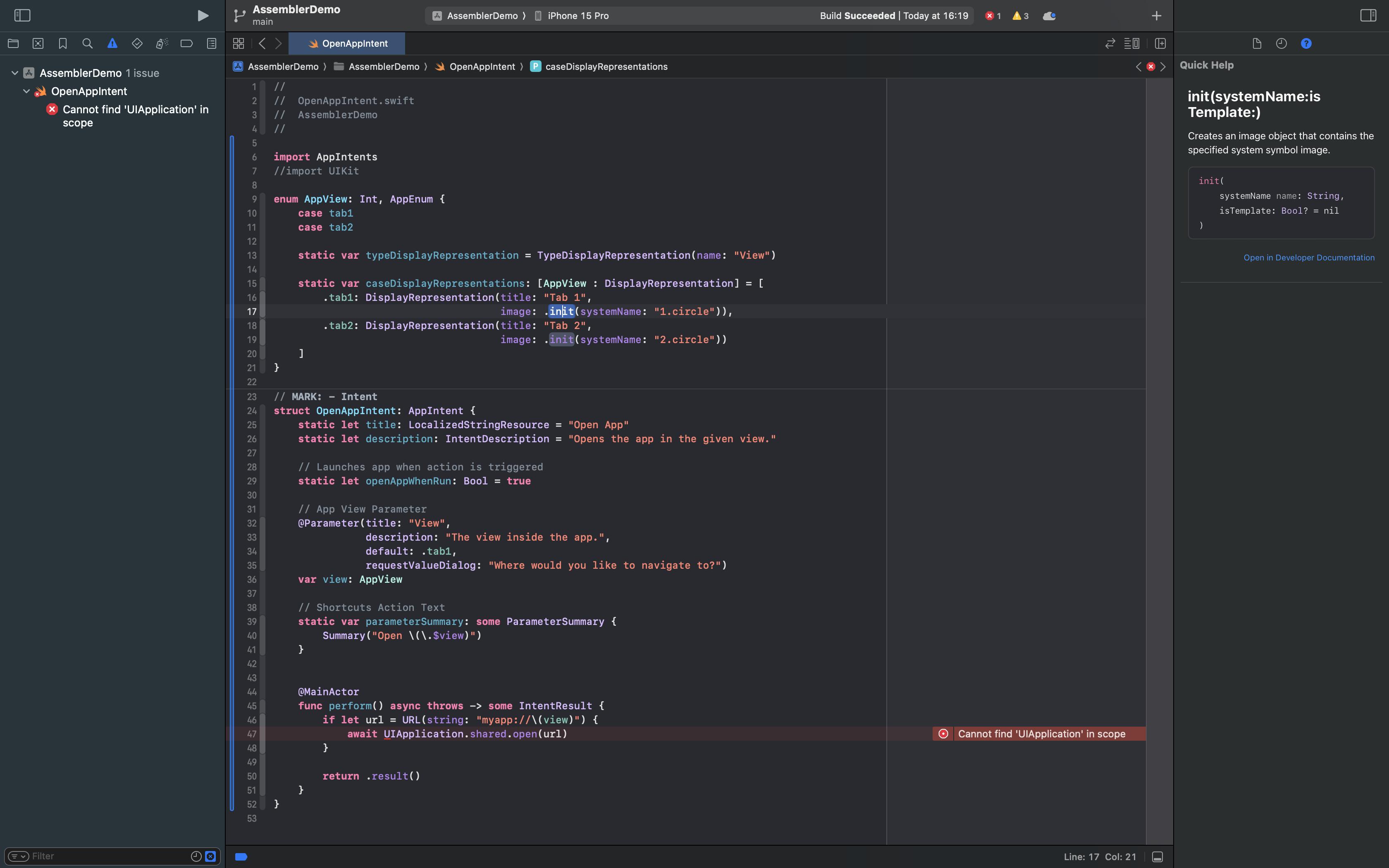Viewport: 1389px width, 868px height.
Task: Open the Find navigator magnifier icon
Action: click(x=87, y=44)
